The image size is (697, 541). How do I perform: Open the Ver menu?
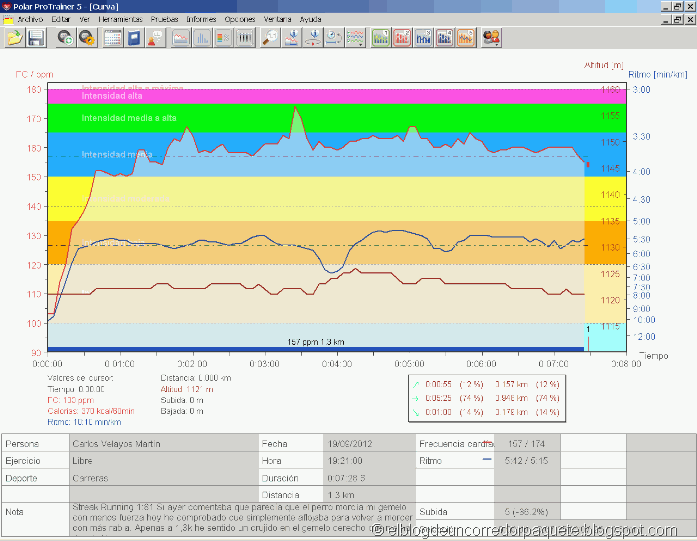(x=84, y=20)
